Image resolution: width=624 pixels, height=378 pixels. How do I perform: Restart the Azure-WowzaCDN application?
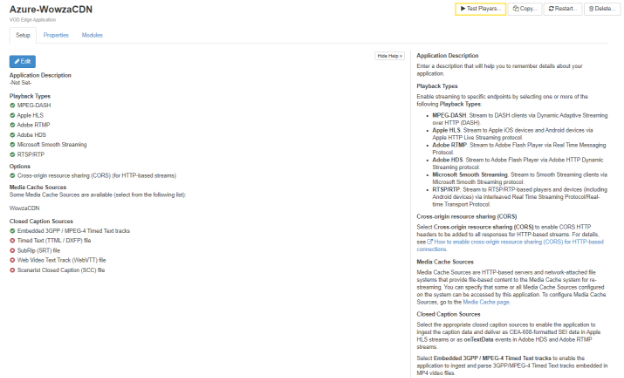[x=563, y=9]
